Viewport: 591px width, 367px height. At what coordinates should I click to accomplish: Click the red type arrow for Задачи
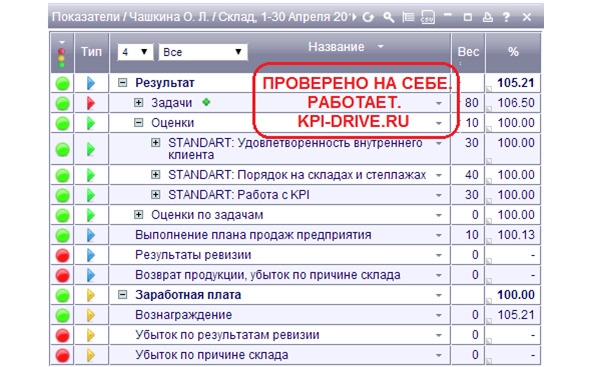(90, 103)
